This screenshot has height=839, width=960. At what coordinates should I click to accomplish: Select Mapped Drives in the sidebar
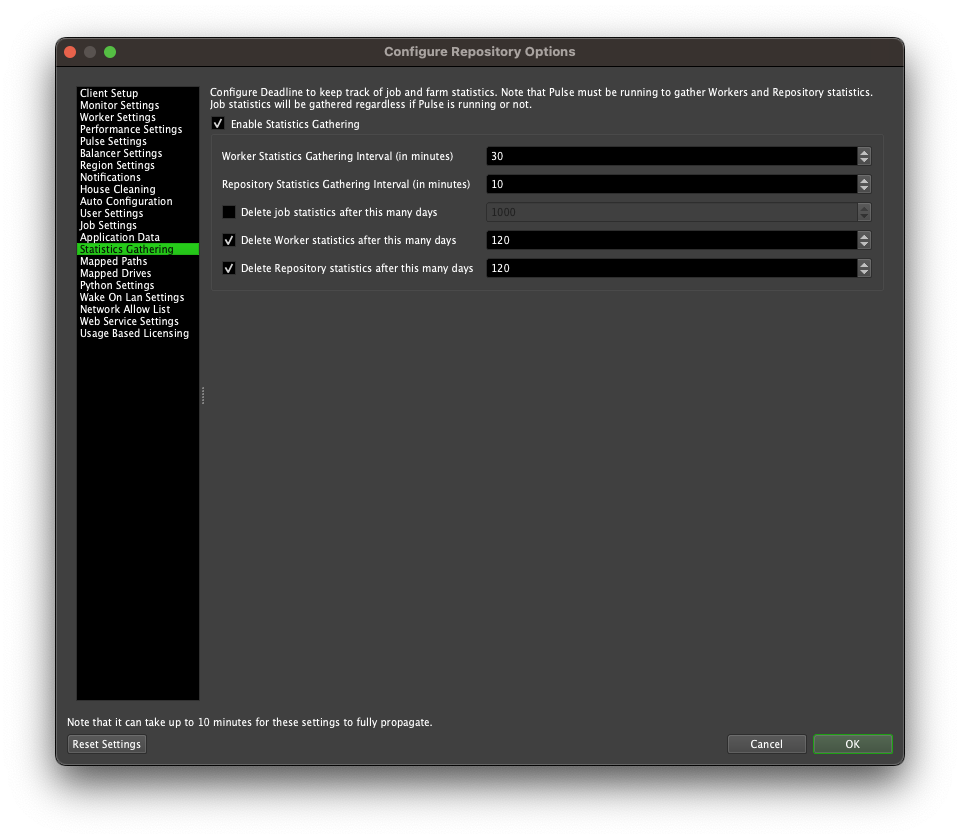115,273
